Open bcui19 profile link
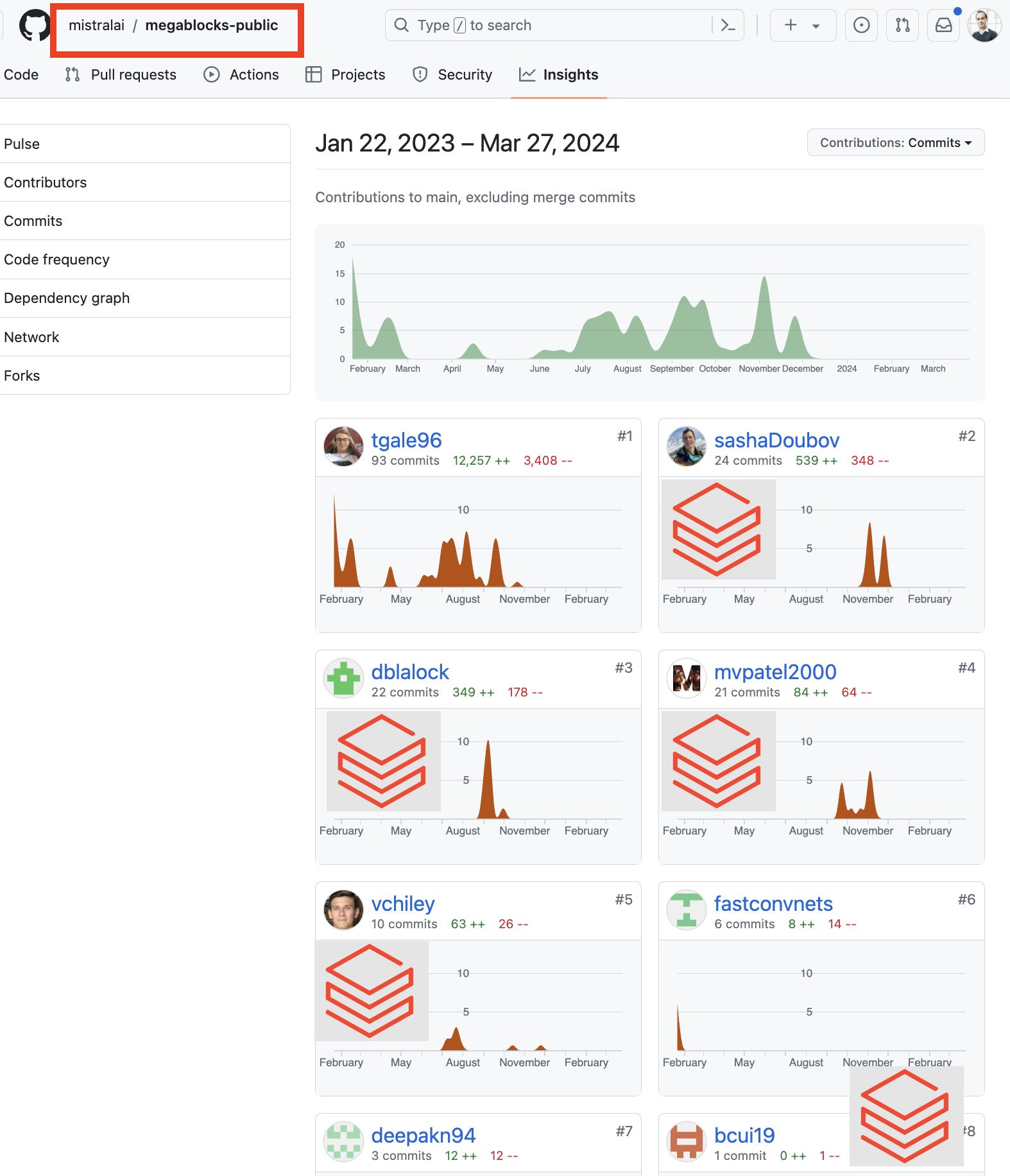Image resolution: width=1010 pixels, height=1176 pixels. (744, 1136)
